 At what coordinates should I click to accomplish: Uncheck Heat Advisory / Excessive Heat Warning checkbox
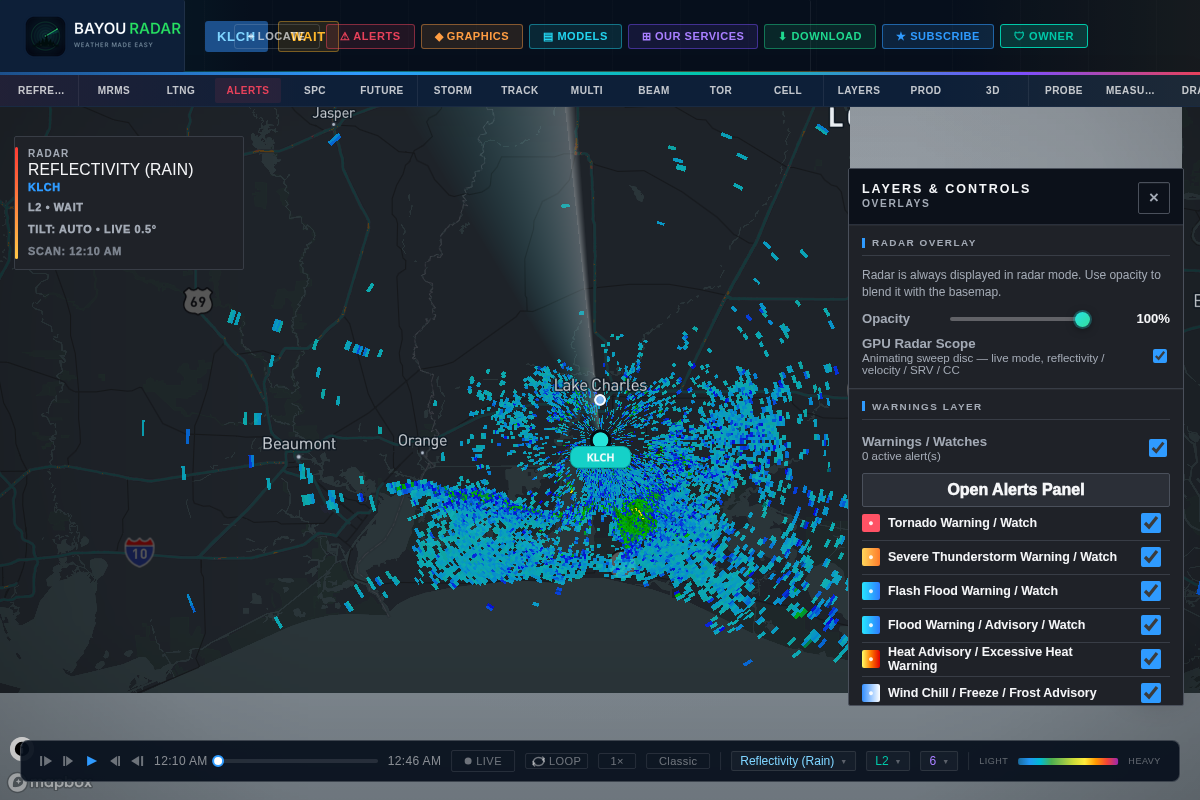pos(1151,659)
